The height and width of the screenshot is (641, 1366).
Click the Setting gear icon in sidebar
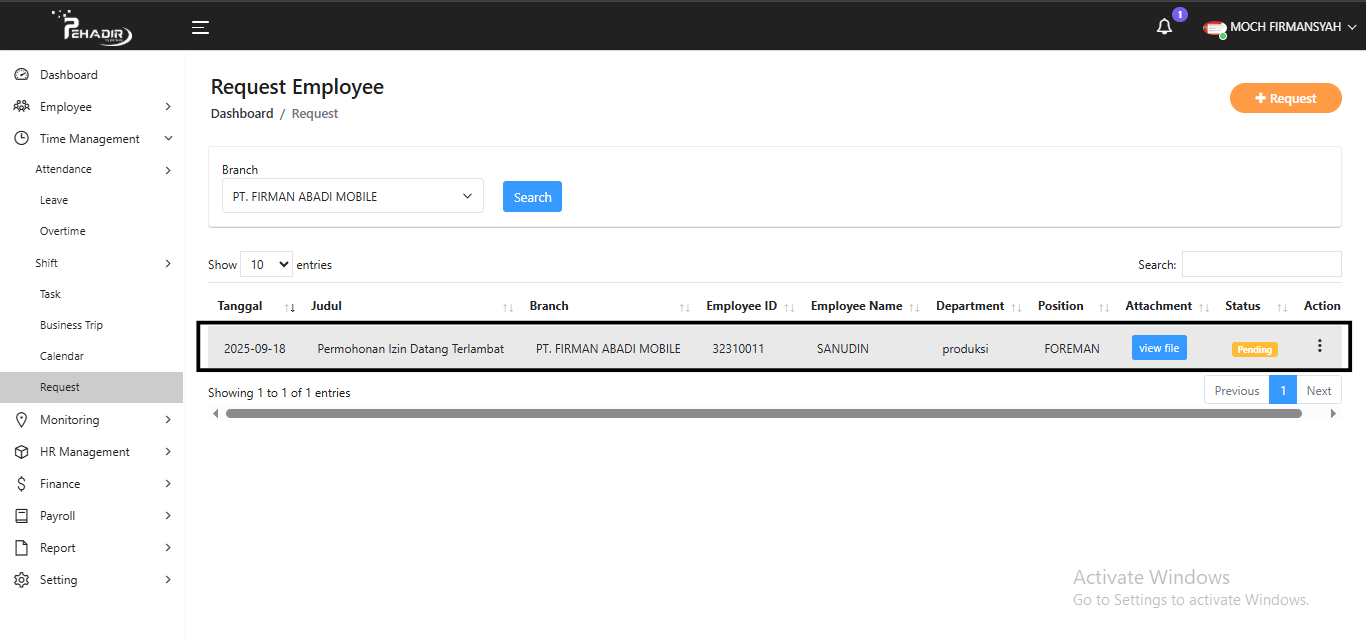coord(21,580)
